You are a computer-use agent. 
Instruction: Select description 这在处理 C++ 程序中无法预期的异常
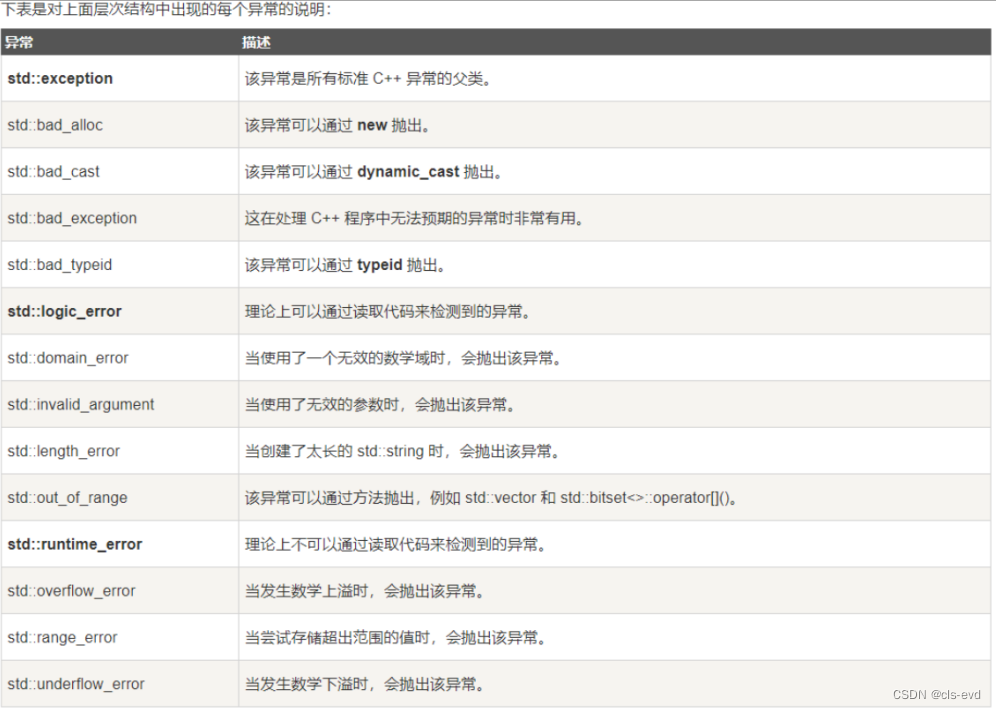point(414,218)
